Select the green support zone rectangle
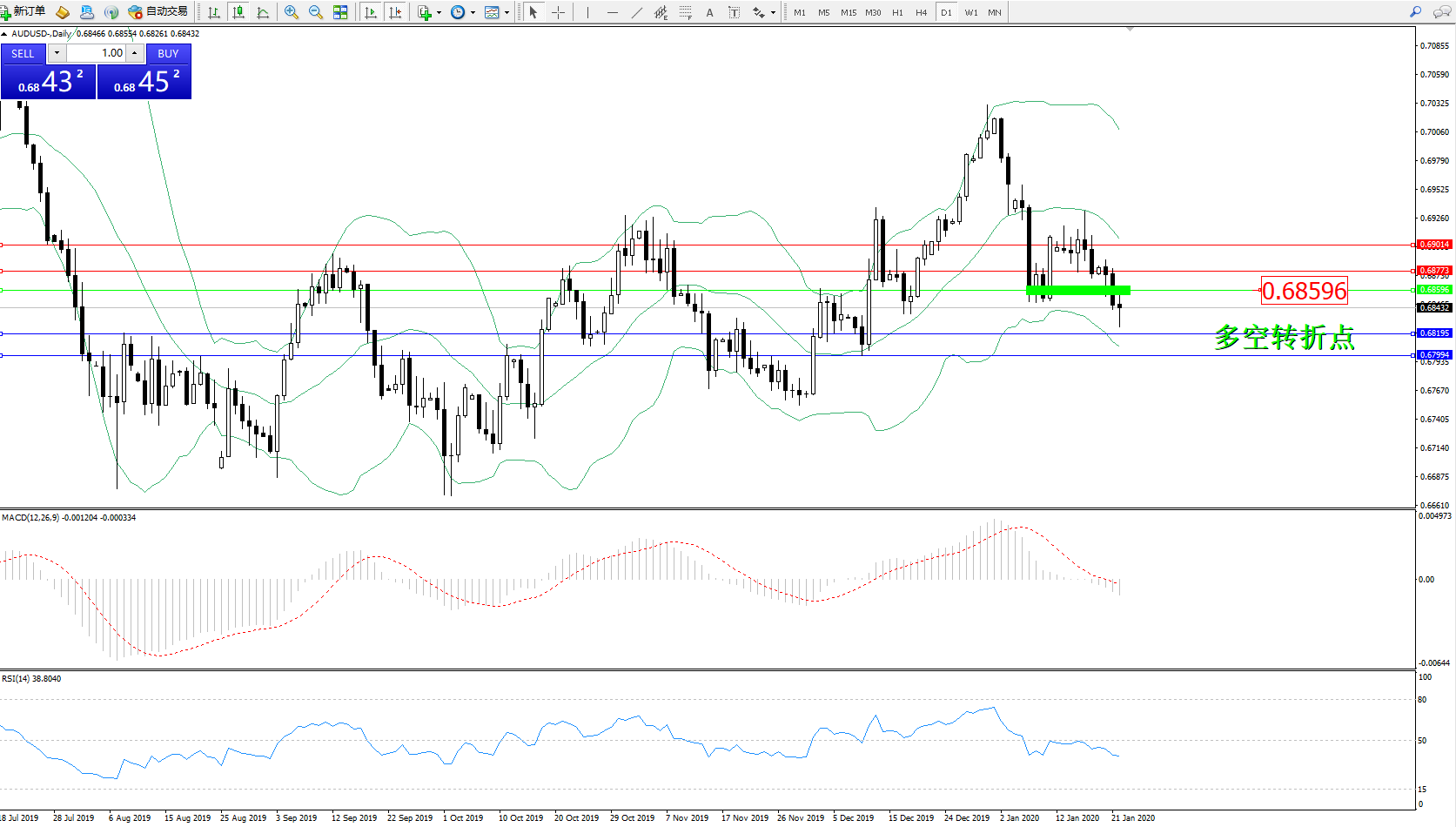Image resolution: width=1456 pixels, height=827 pixels. click(x=1078, y=290)
